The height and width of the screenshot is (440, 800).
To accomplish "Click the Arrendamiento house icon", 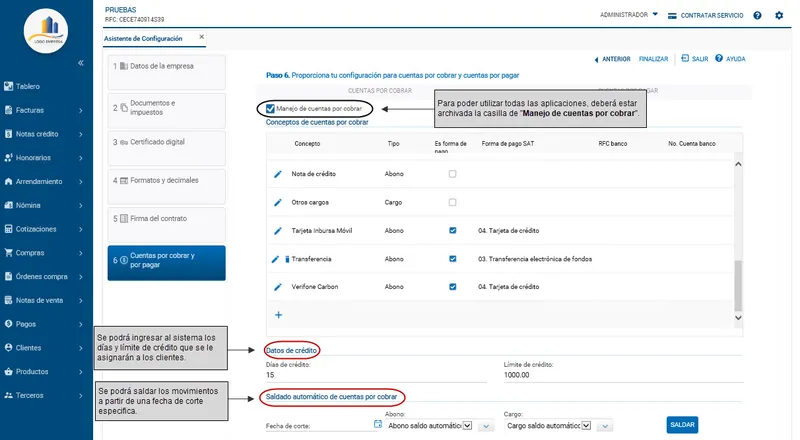I will coord(8,181).
